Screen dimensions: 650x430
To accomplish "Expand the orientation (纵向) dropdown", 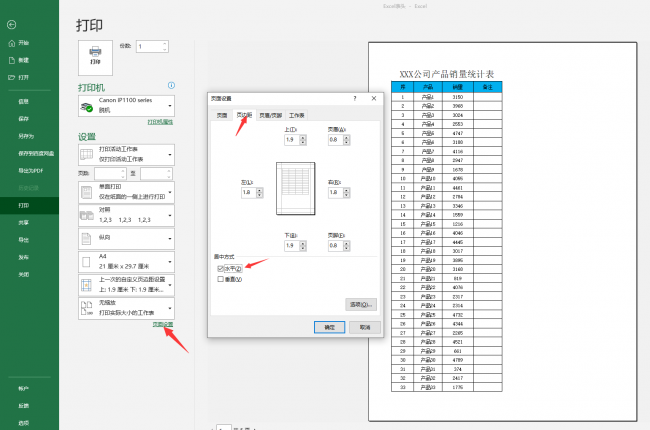I will tap(170, 239).
